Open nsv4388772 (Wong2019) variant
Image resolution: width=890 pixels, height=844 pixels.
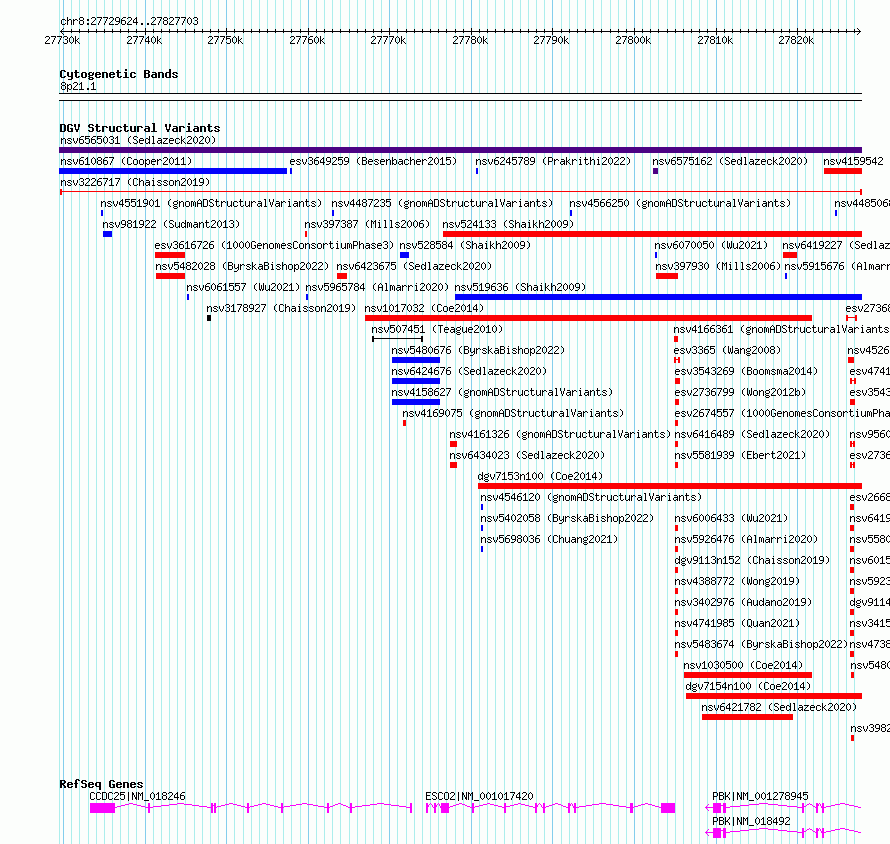click(737, 581)
